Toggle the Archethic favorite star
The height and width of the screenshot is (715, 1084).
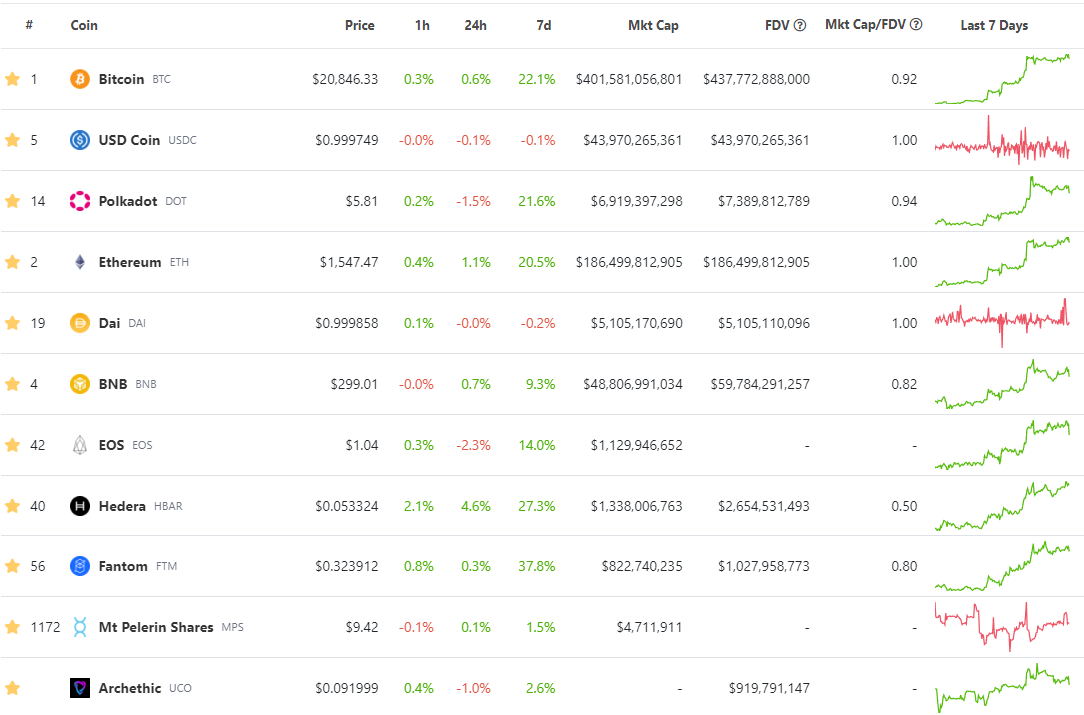pyautogui.click(x=12, y=688)
